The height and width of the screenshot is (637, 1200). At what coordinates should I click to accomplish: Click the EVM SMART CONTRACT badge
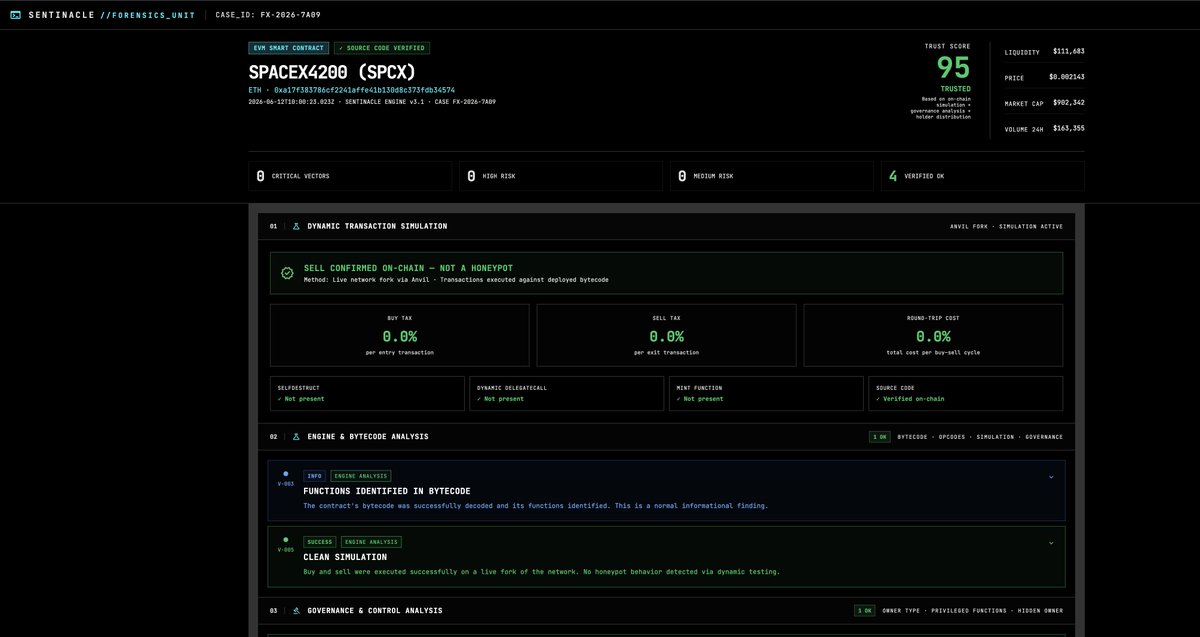pyautogui.click(x=289, y=48)
